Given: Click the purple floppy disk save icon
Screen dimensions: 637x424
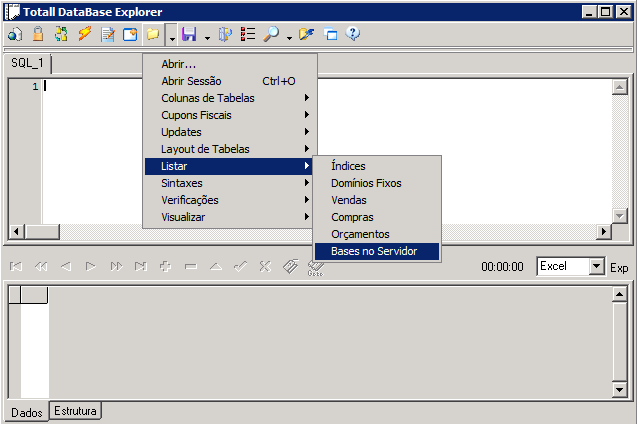Looking at the screenshot, I should coord(189,34).
